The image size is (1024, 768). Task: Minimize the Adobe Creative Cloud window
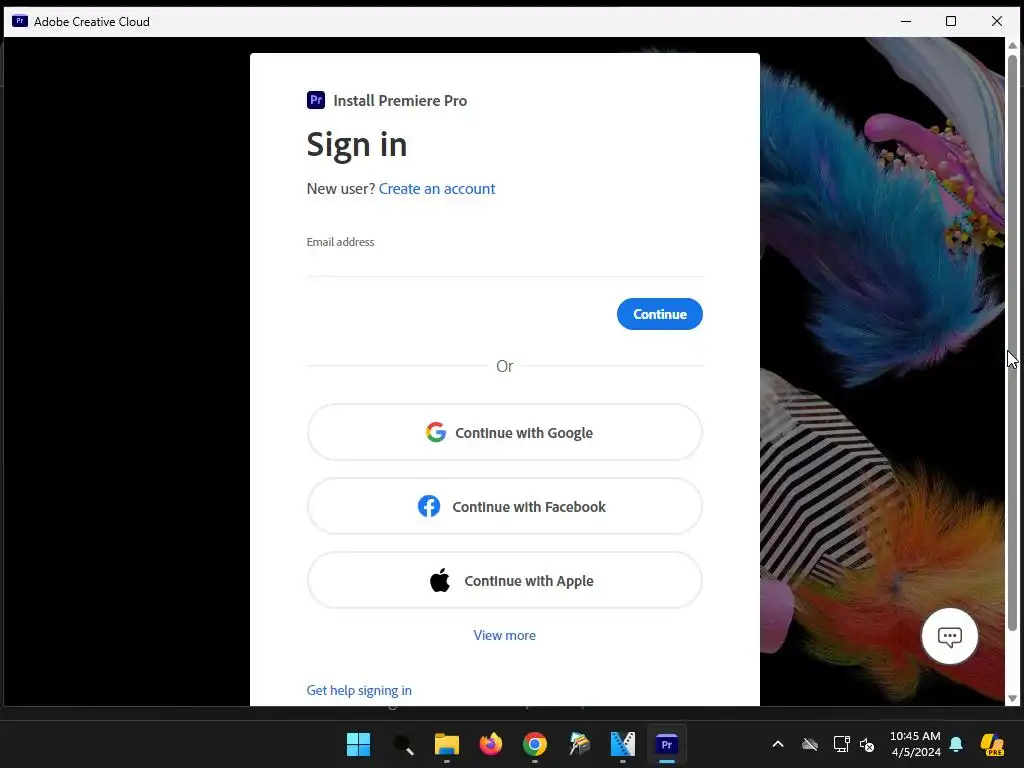click(x=906, y=21)
